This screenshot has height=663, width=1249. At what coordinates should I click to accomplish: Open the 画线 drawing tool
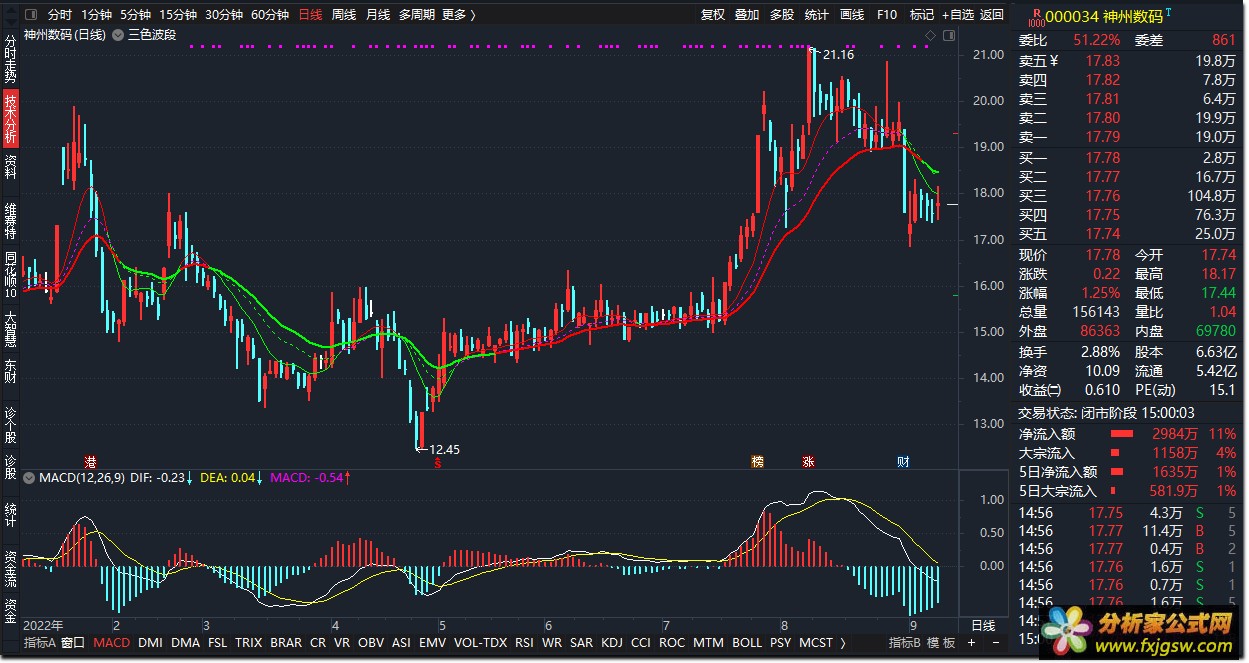point(852,15)
